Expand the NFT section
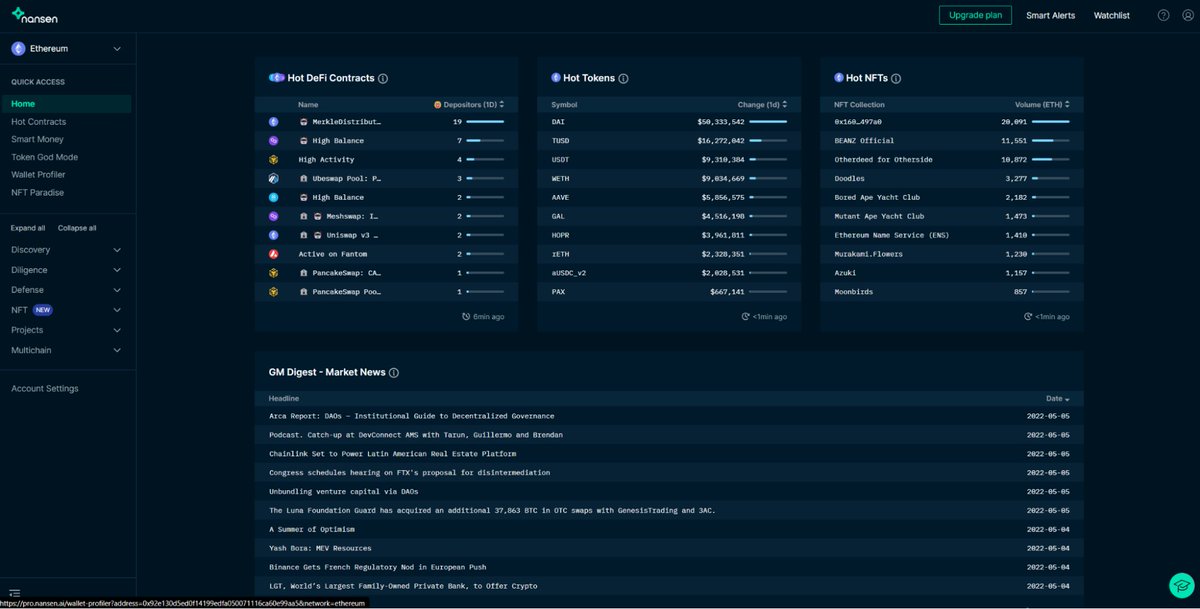This screenshot has width=1200, height=609. (x=66, y=310)
